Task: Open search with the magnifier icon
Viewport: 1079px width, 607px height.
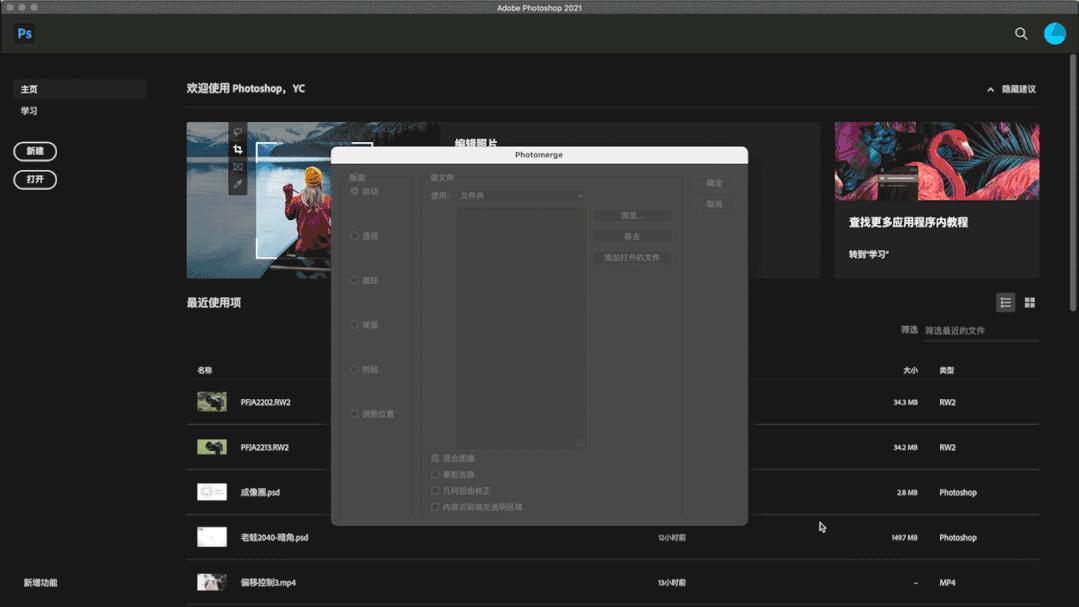Action: tap(1021, 33)
